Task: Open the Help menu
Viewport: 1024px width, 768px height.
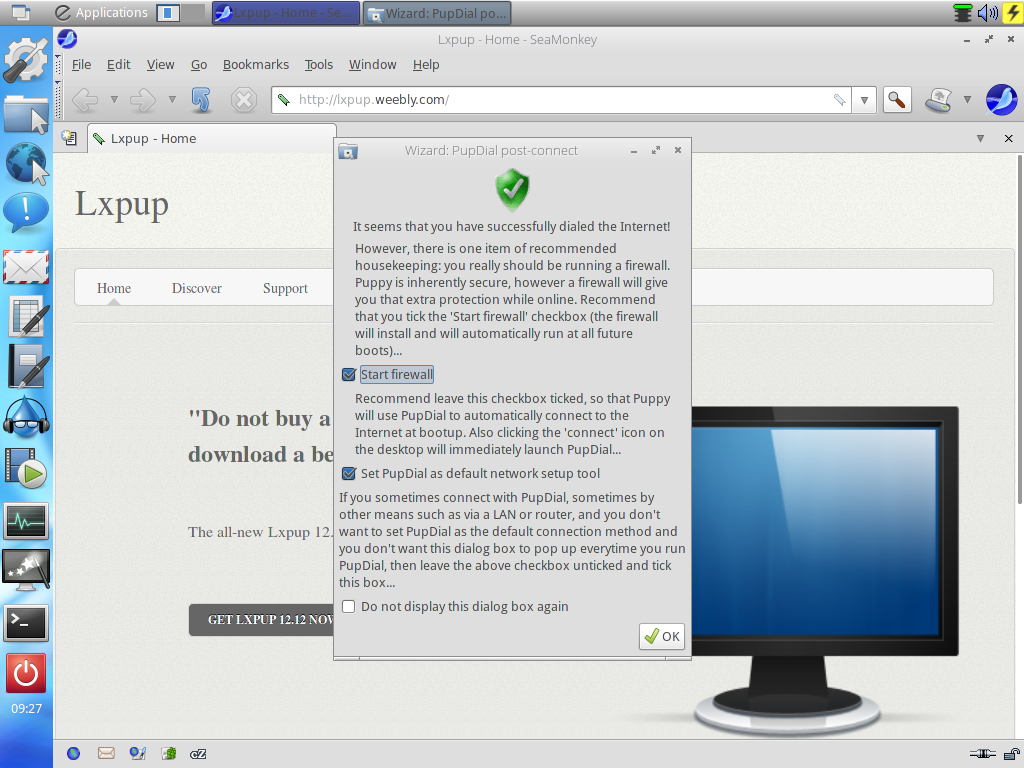Action: tap(426, 65)
